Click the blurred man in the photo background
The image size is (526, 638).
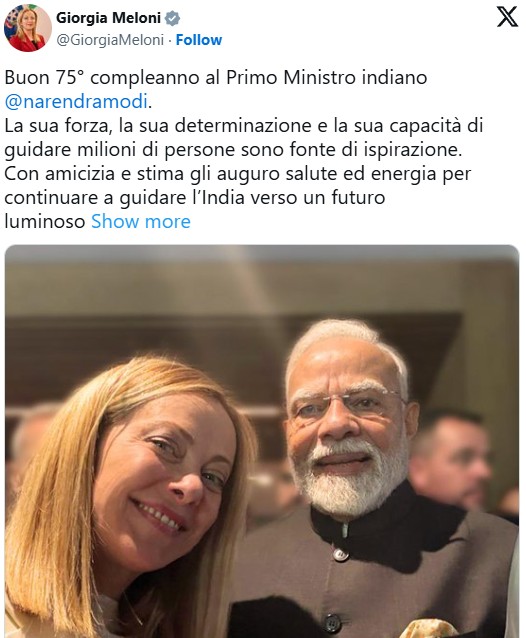pyautogui.click(x=450, y=458)
